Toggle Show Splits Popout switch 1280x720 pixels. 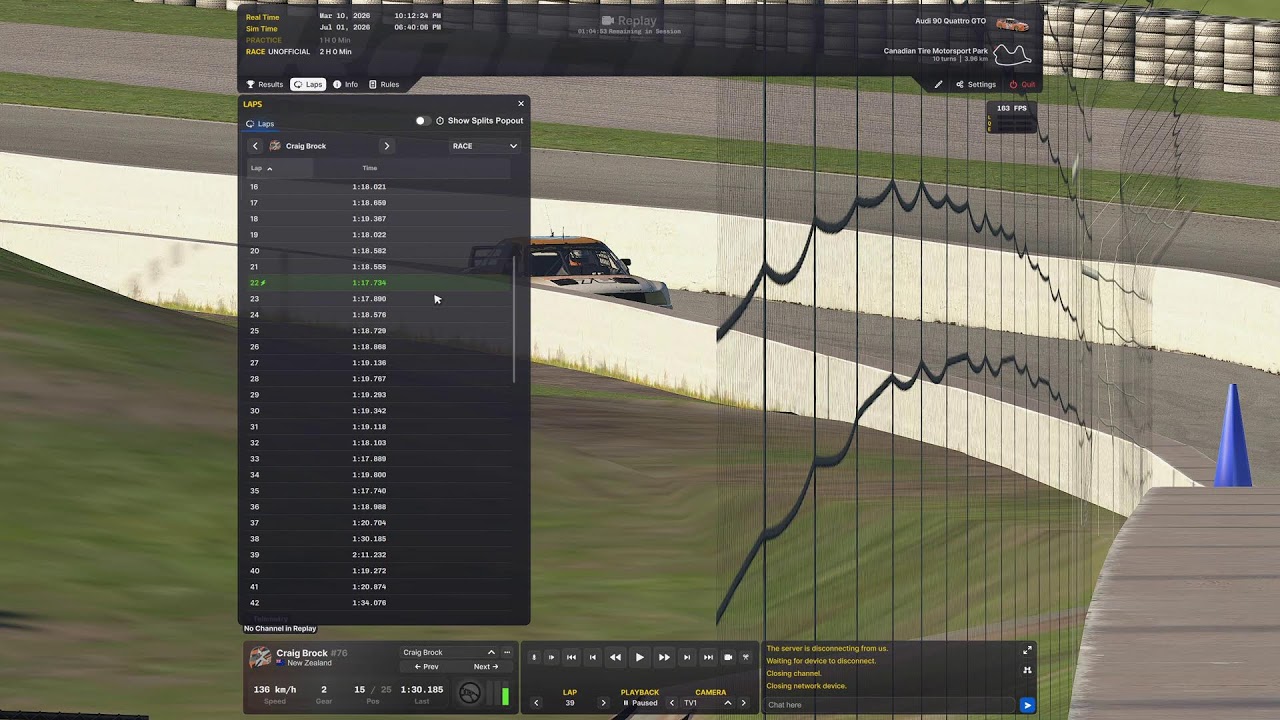tap(422, 121)
